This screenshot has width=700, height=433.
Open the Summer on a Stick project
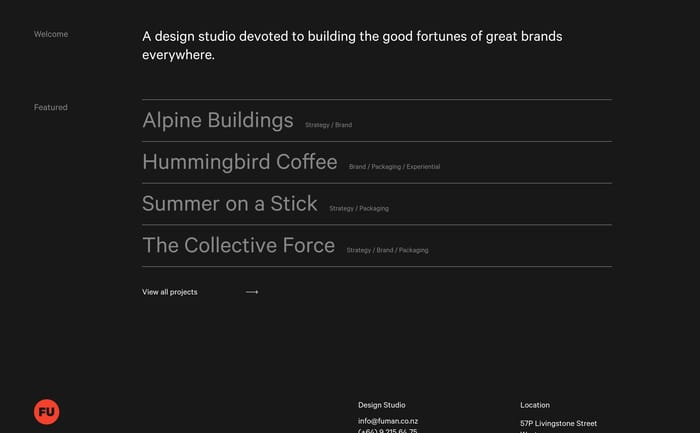(x=229, y=204)
